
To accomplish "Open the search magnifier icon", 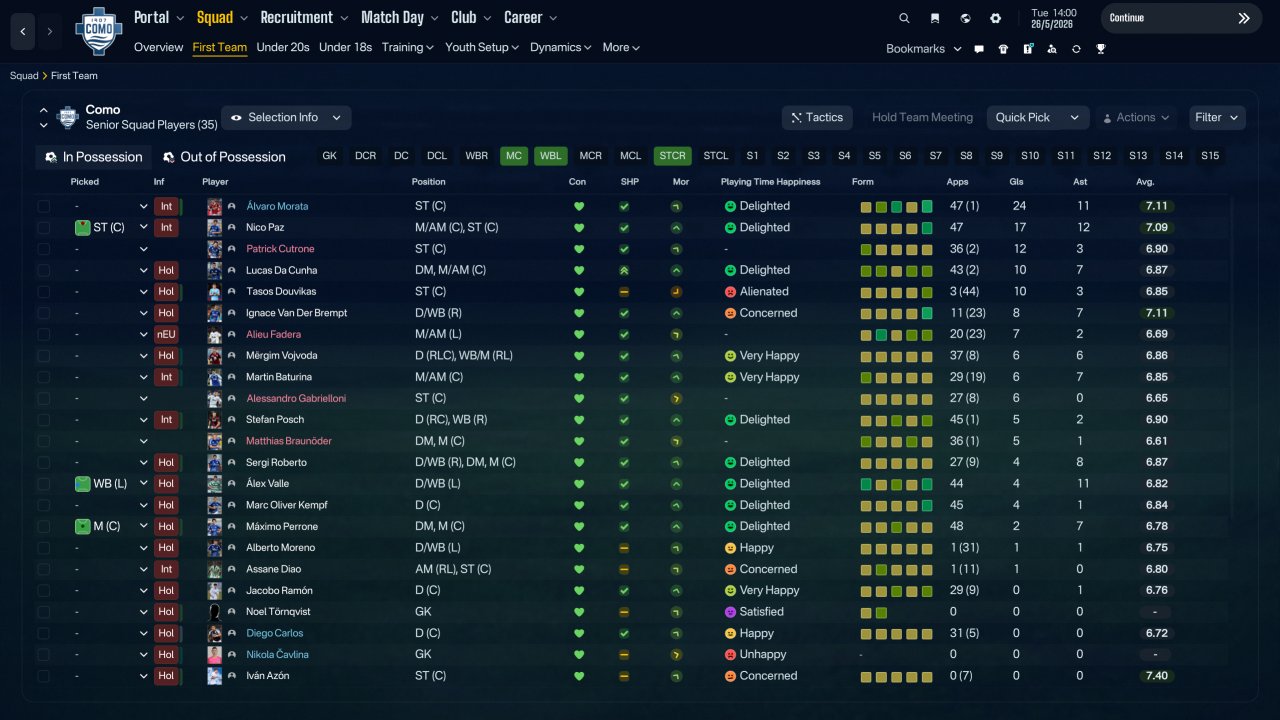I will 904,18.
